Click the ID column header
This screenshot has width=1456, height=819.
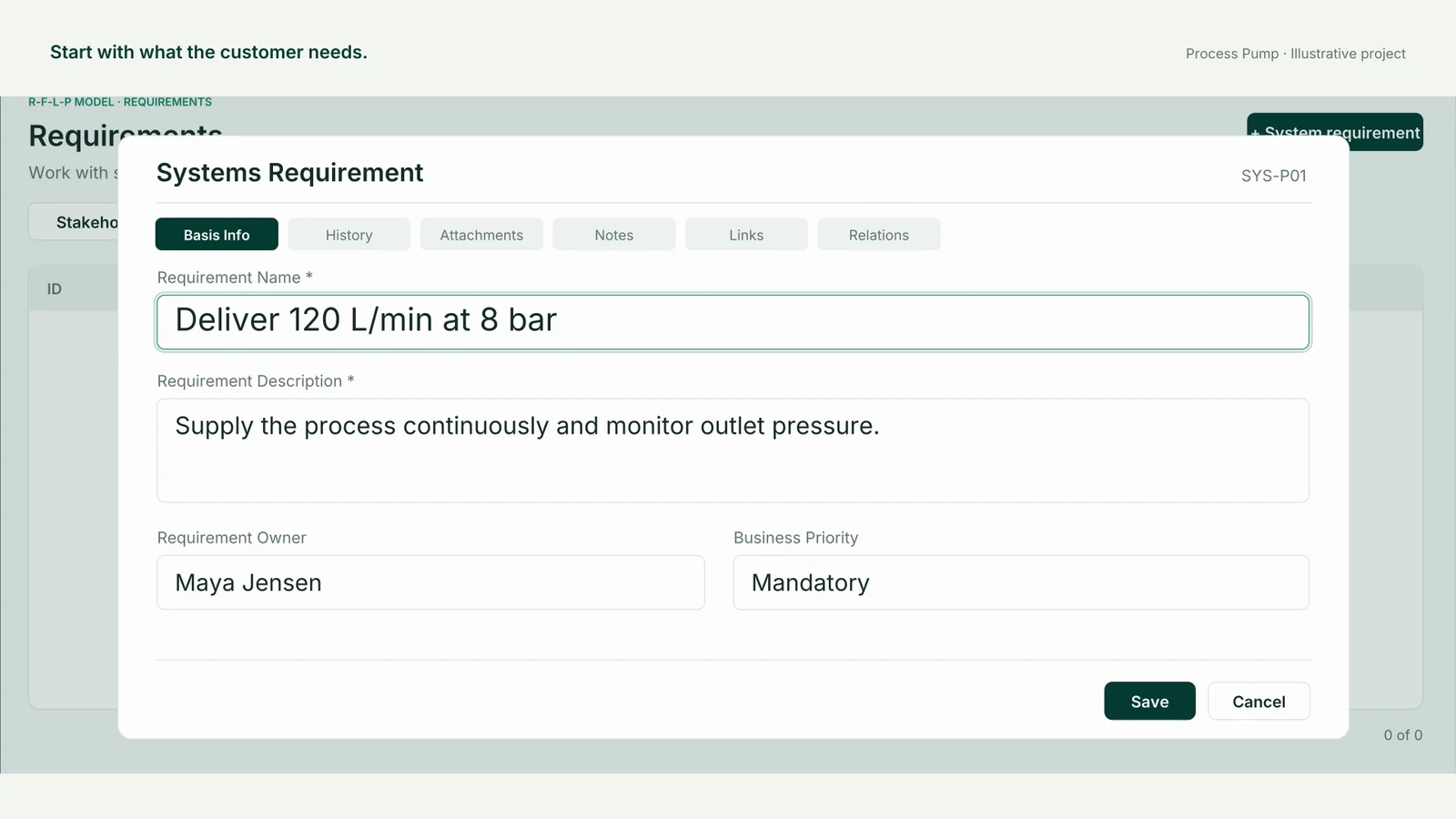coord(55,288)
